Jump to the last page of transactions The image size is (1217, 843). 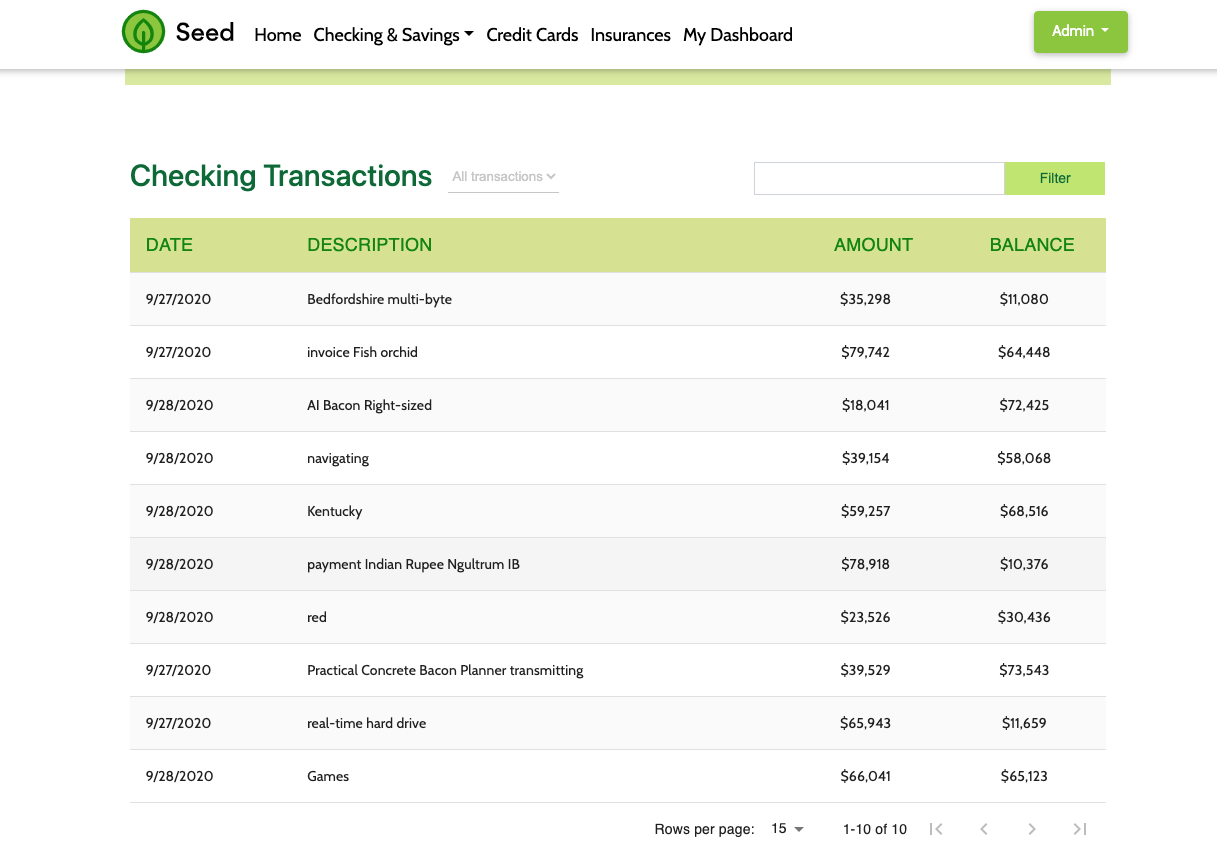click(x=1079, y=829)
